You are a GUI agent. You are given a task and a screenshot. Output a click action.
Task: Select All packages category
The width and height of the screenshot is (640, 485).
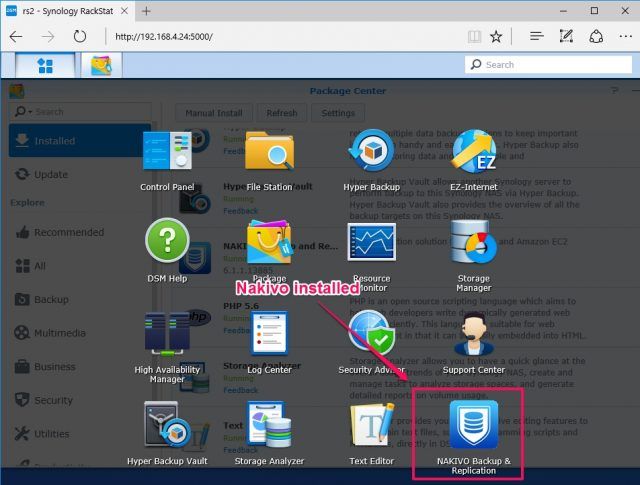[80, 266]
